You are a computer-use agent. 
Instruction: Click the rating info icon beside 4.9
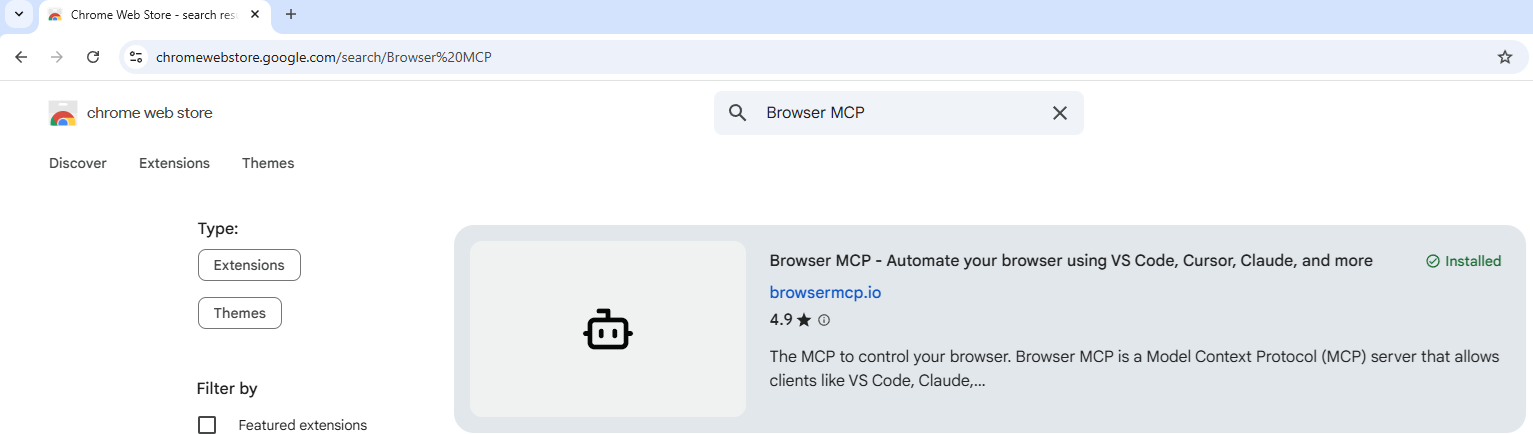[x=824, y=320]
